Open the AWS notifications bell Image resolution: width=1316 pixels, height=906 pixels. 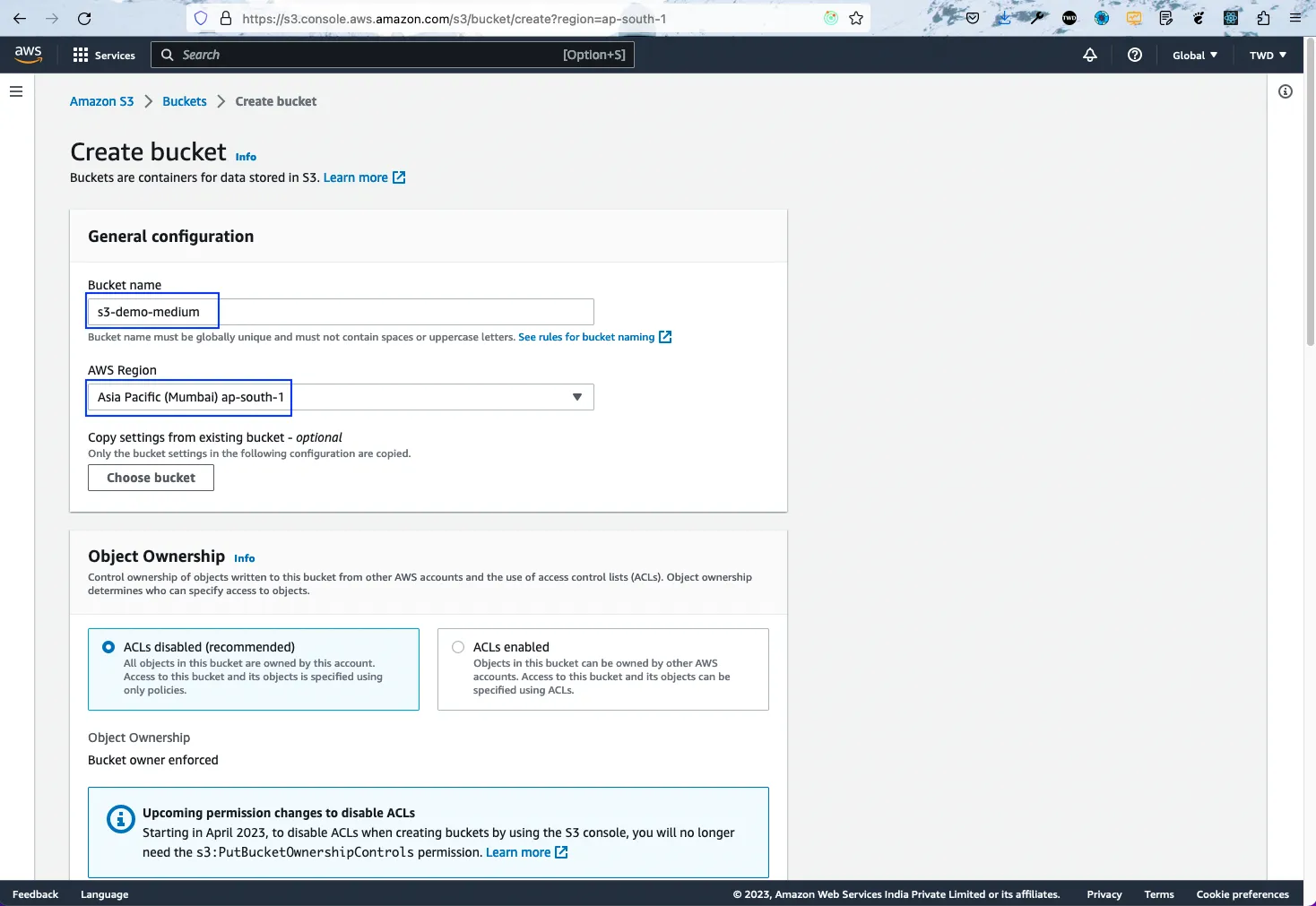pos(1090,55)
